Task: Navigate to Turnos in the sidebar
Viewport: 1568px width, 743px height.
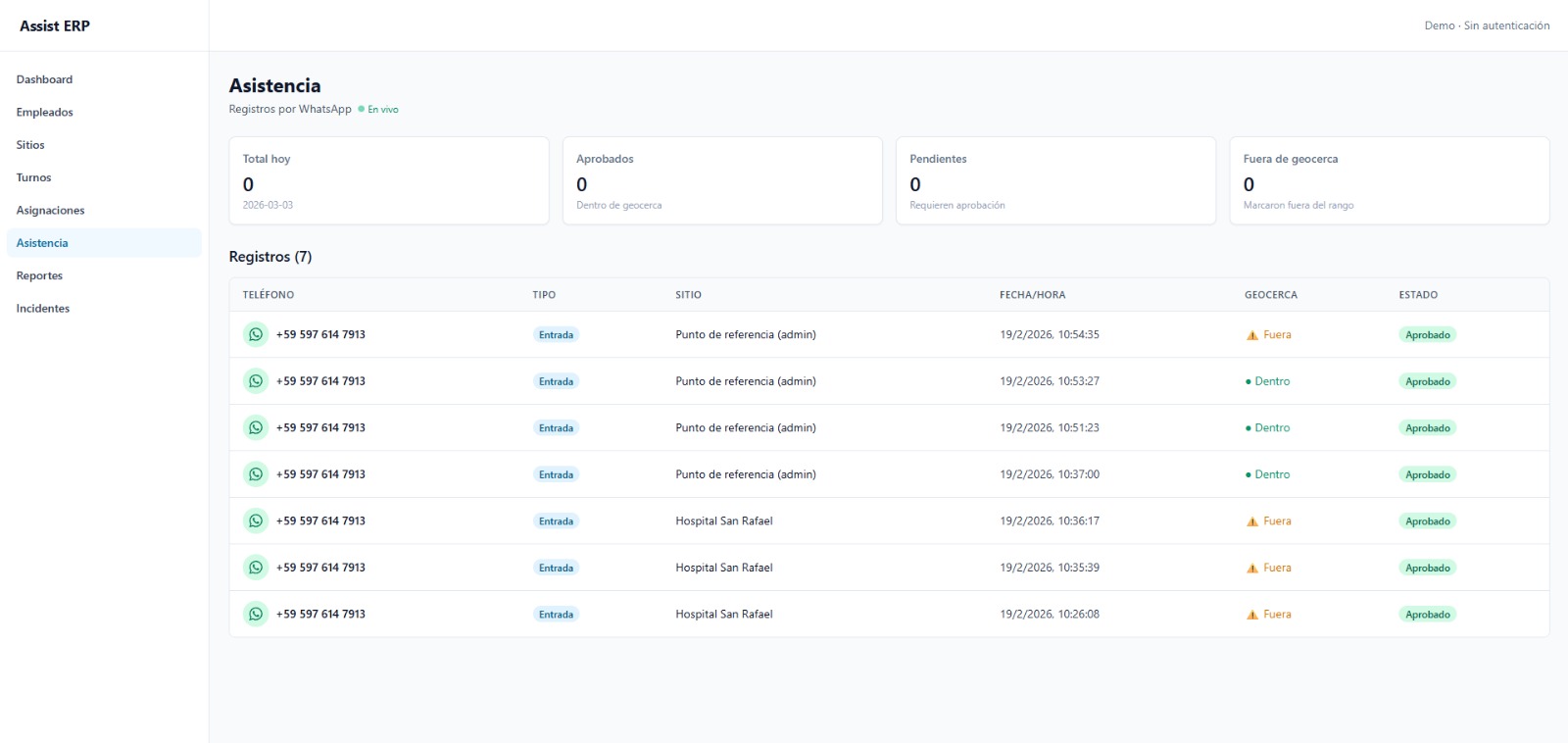Action: tap(33, 177)
